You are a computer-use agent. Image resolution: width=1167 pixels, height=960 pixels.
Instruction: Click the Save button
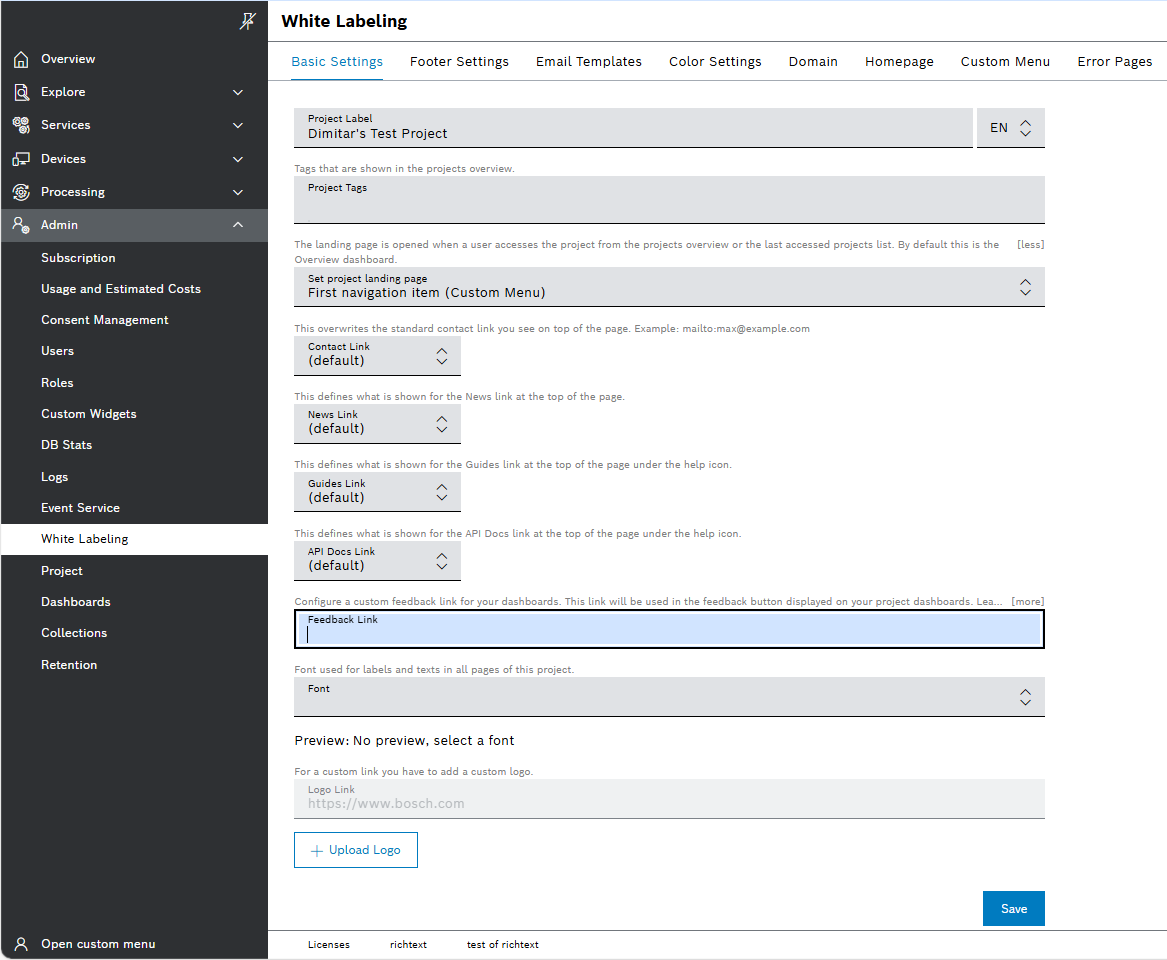1013,909
